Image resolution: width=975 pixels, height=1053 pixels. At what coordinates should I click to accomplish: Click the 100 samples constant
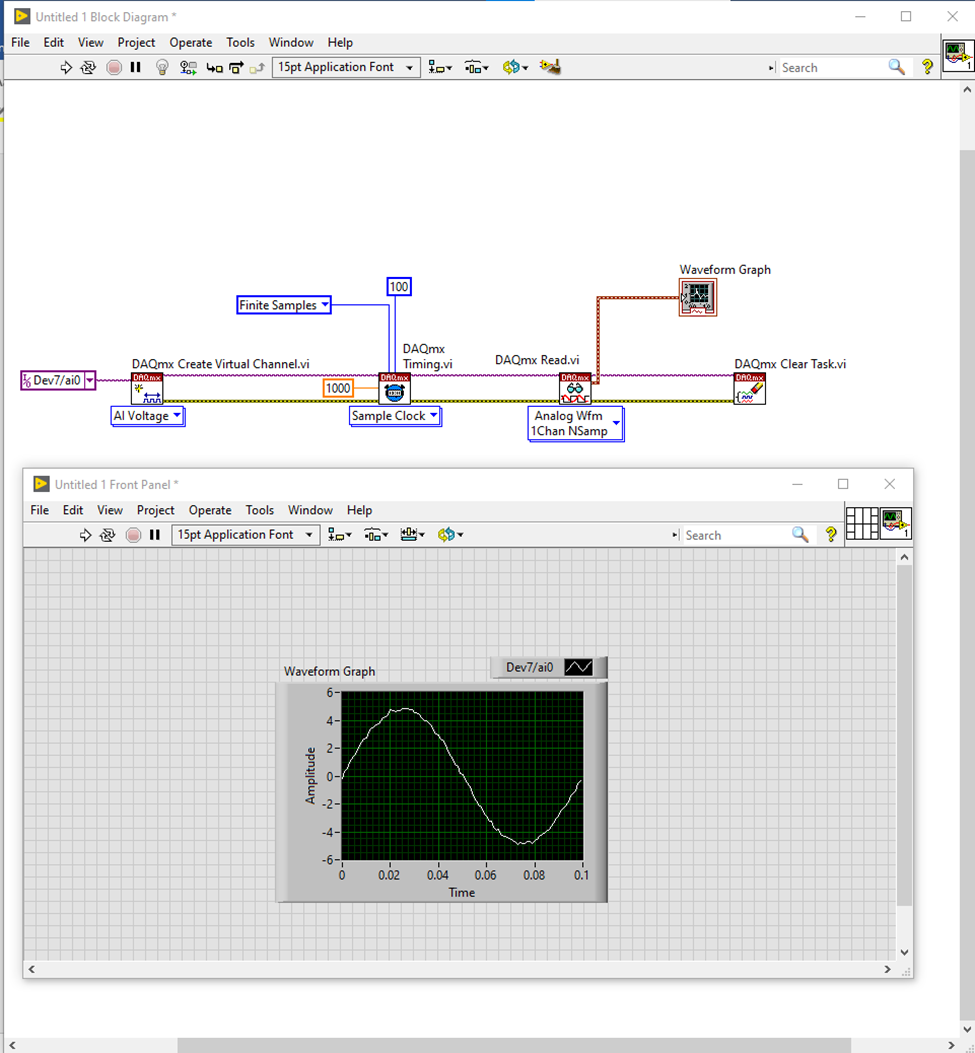(399, 287)
